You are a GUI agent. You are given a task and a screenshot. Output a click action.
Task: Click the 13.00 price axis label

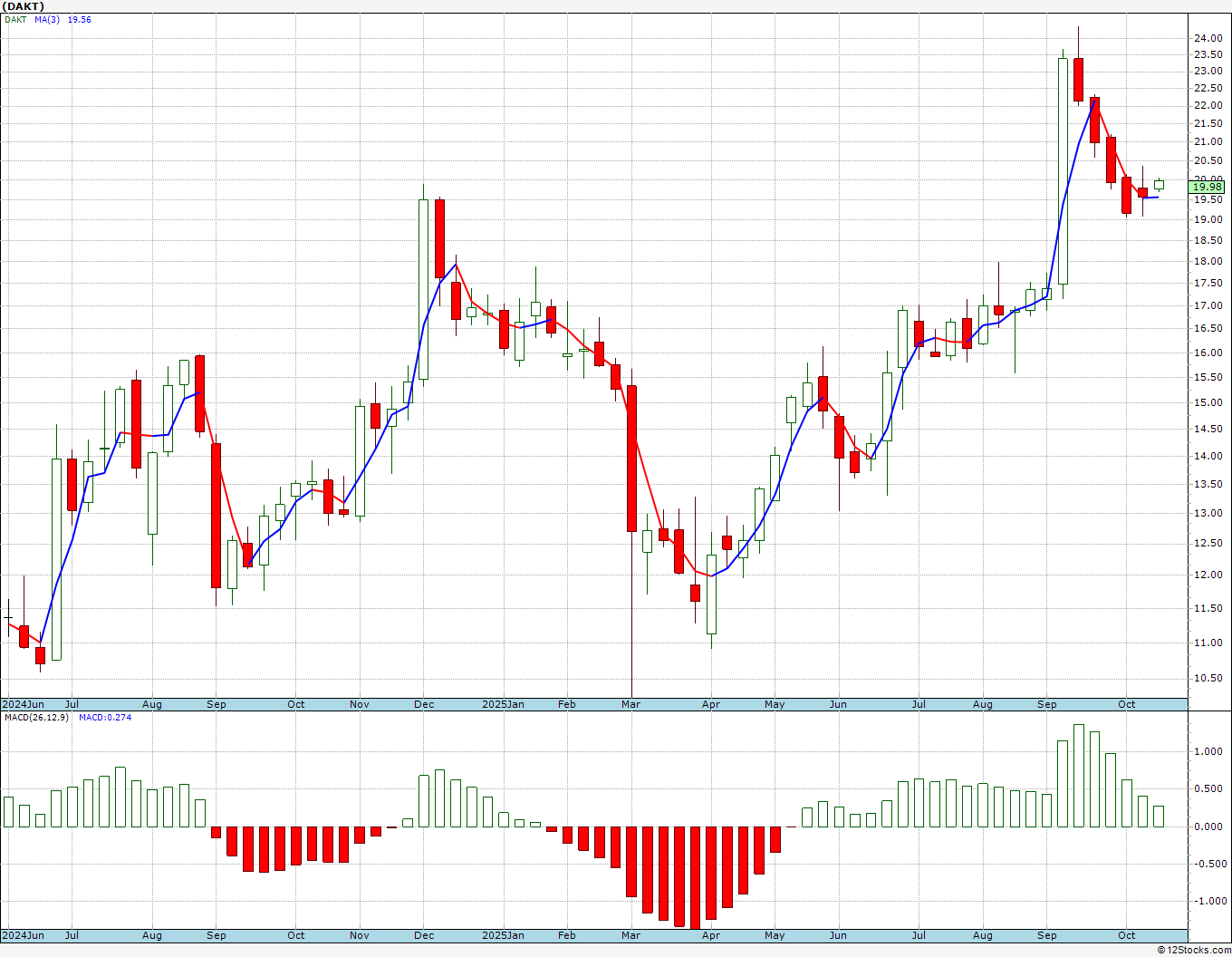(x=1208, y=513)
